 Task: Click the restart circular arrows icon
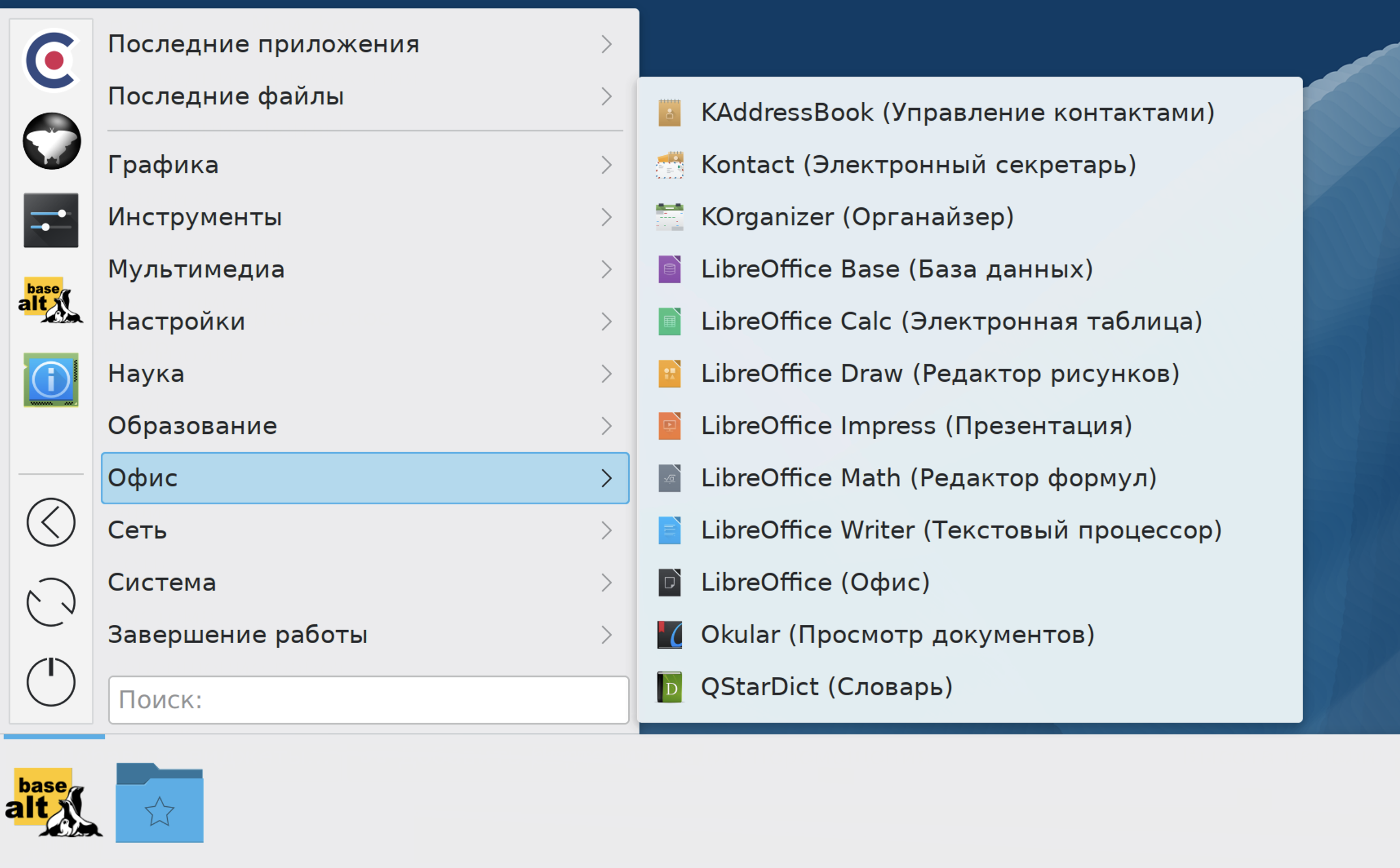point(51,602)
